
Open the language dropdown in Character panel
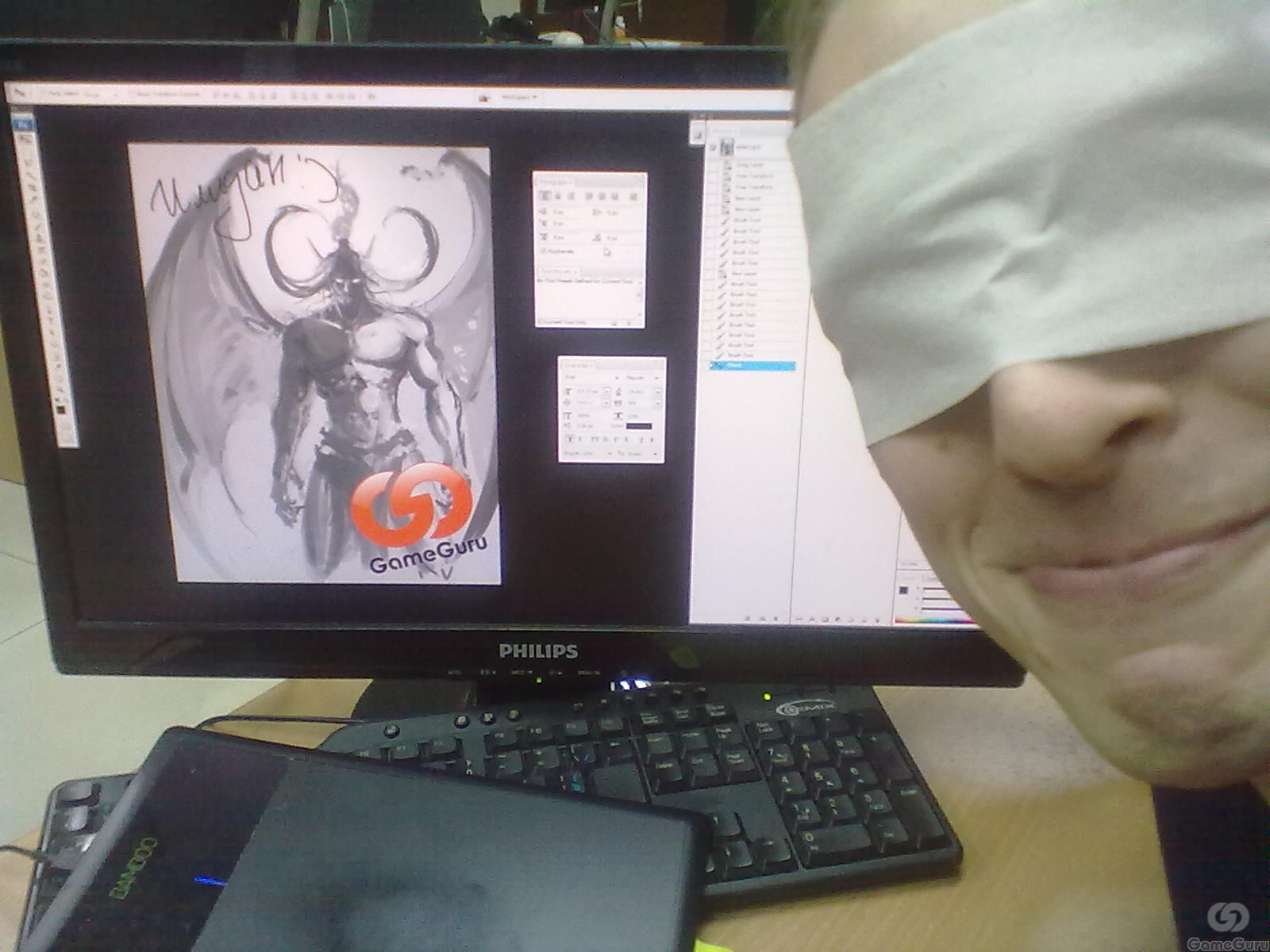(x=586, y=454)
